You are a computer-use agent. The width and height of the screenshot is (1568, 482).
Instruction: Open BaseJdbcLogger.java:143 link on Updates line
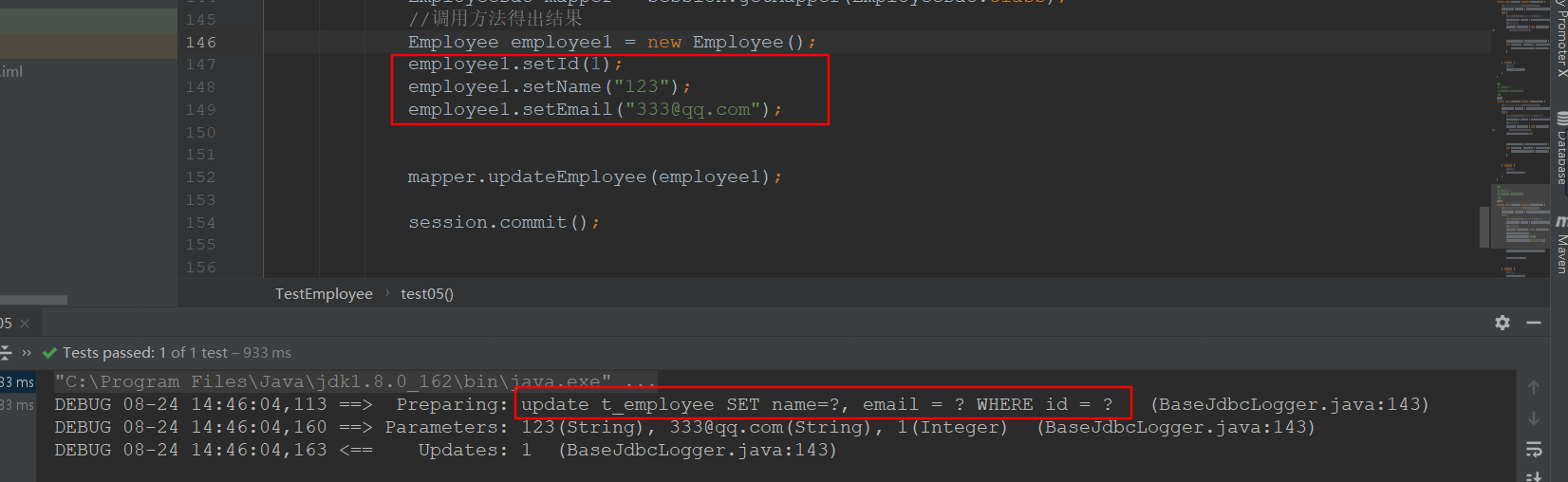(x=698, y=450)
